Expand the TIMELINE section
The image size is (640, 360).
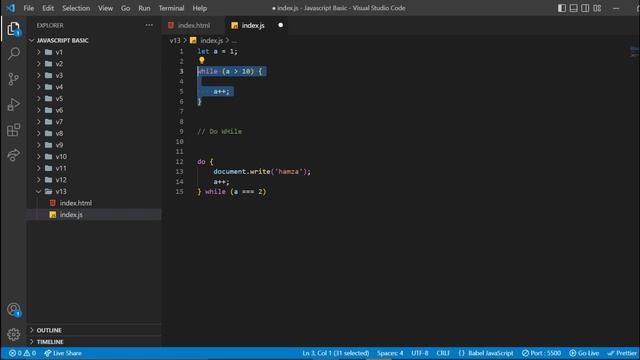(50, 342)
